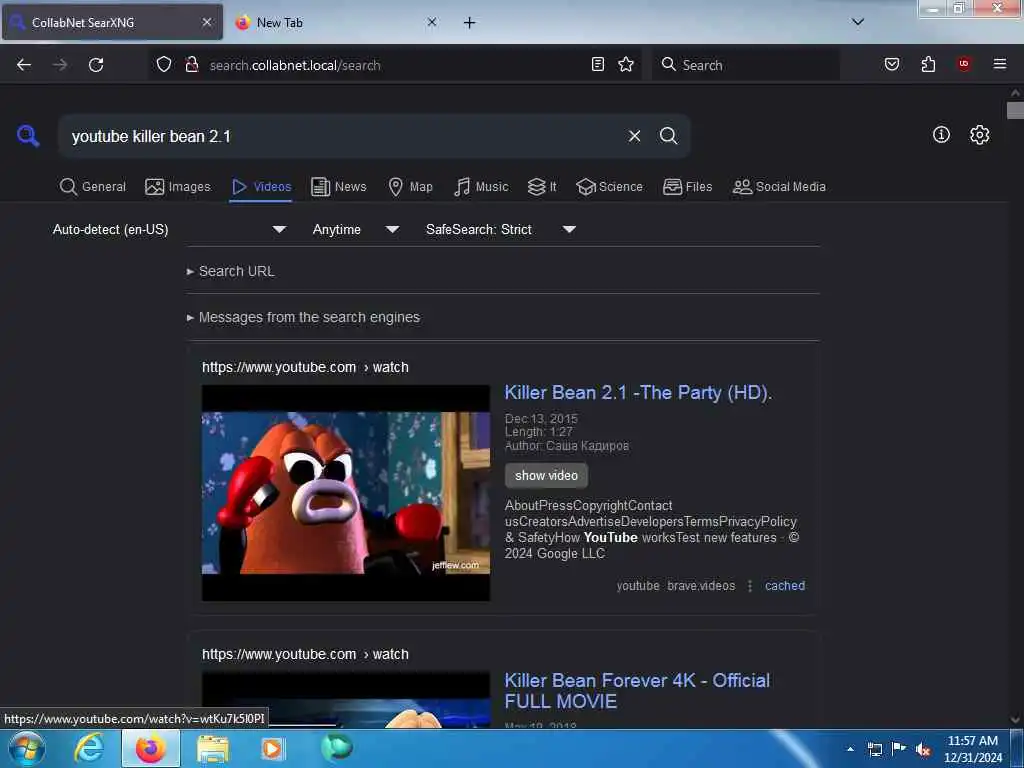Click the Killer Bean 2.1 video thumbnail
This screenshot has height=768, width=1024.
345,493
